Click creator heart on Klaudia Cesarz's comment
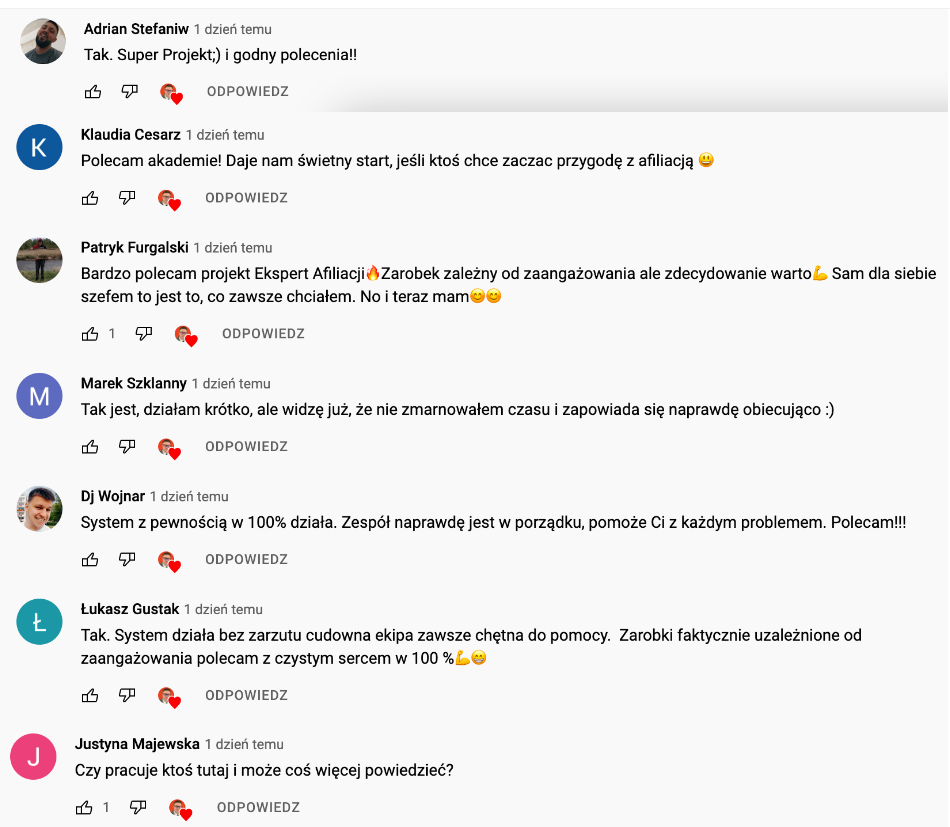Screen dimensions: 950x827 (169, 199)
